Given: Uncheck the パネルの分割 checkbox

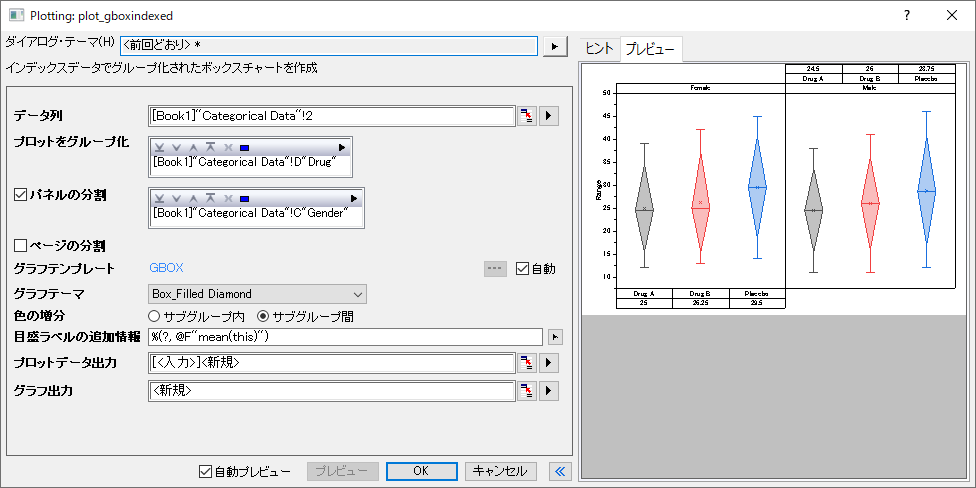Looking at the screenshot, I should tap(21, 194).
